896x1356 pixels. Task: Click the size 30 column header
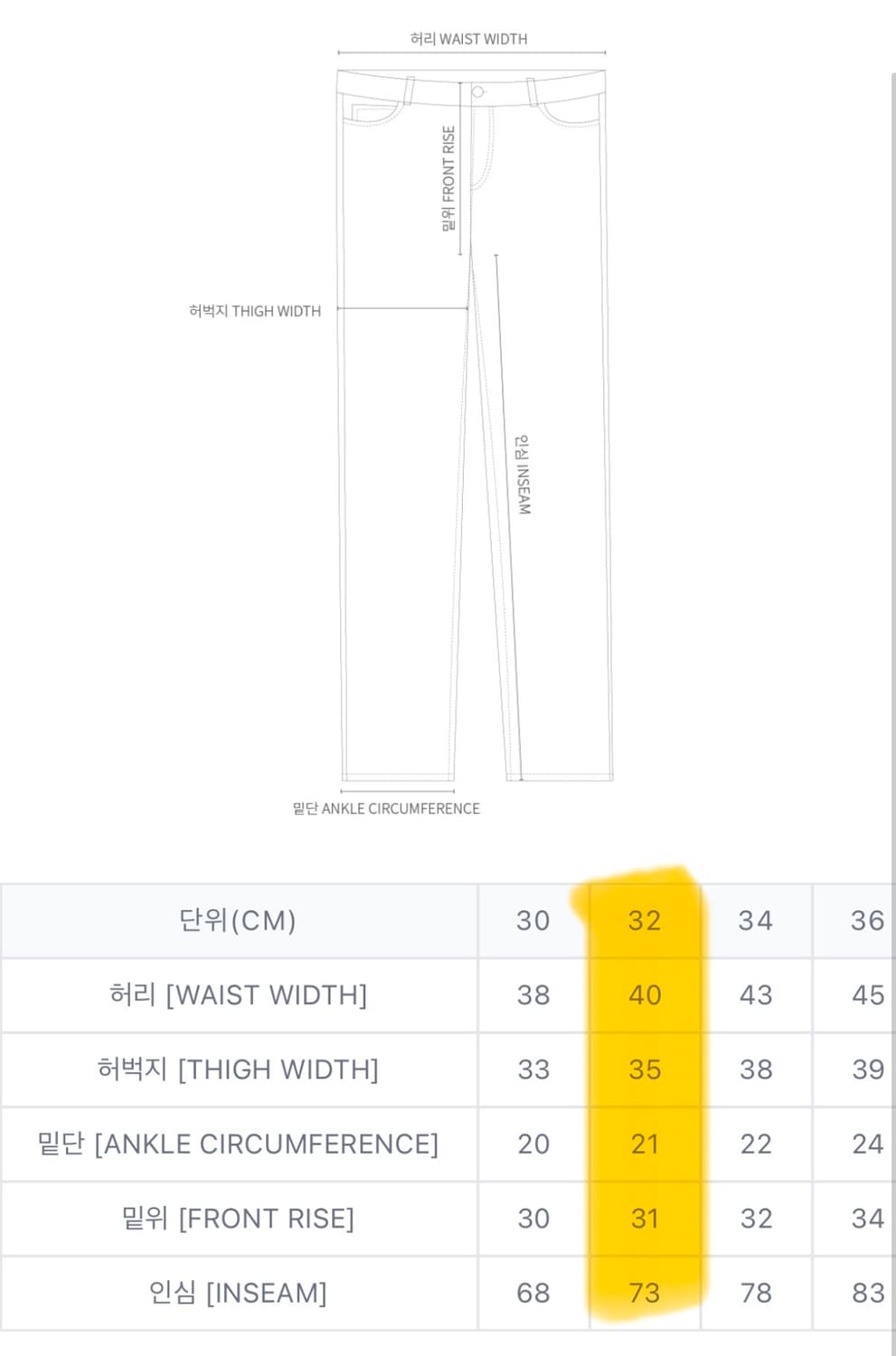click(533, 920)
